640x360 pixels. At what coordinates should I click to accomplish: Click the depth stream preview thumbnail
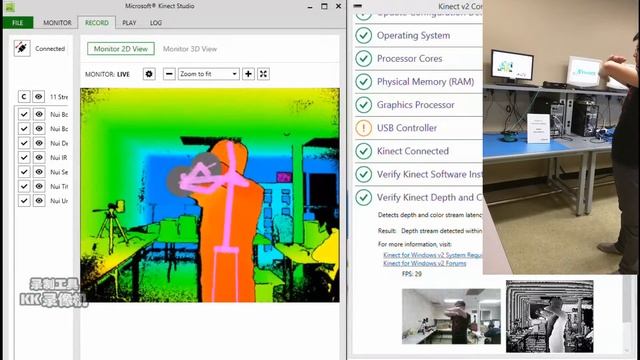pos(550,316)
